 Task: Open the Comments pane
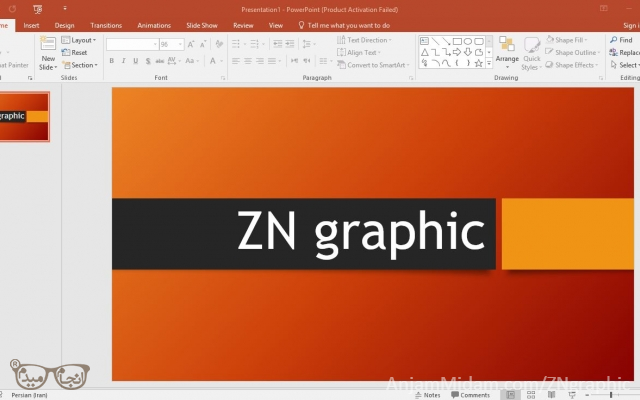pyautogui.click(x=470, y=395)
